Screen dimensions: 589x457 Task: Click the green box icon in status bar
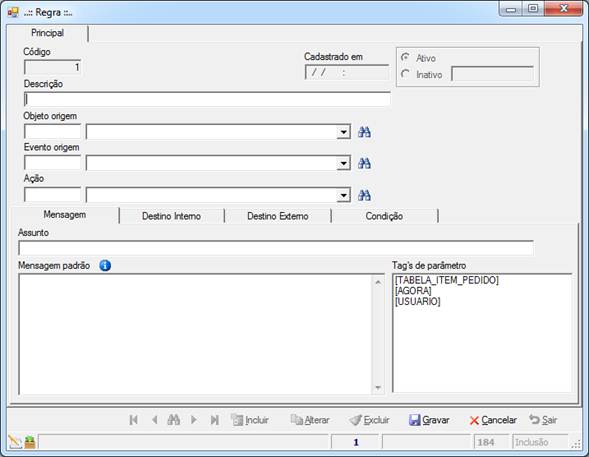tap(30, 442)
